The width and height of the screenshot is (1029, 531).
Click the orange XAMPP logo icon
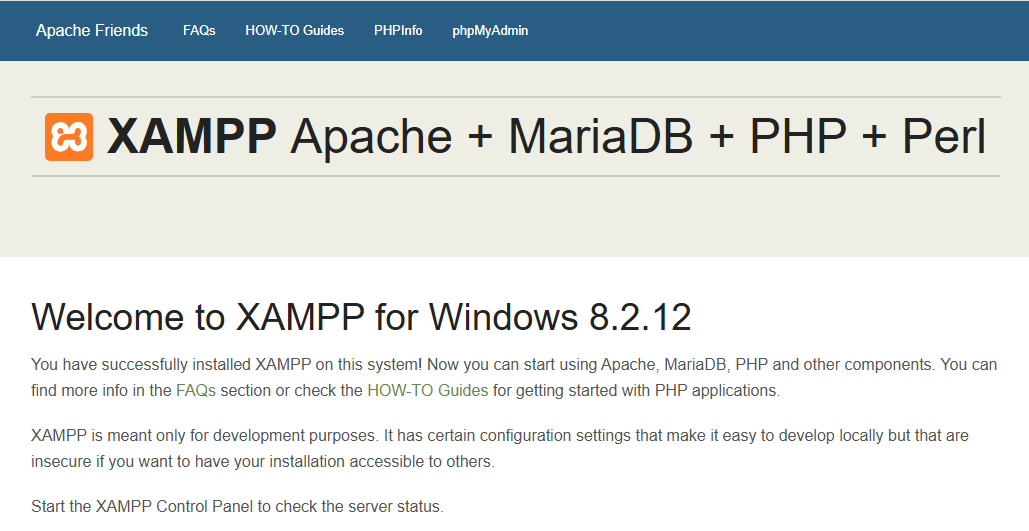[x=69, y=137]
